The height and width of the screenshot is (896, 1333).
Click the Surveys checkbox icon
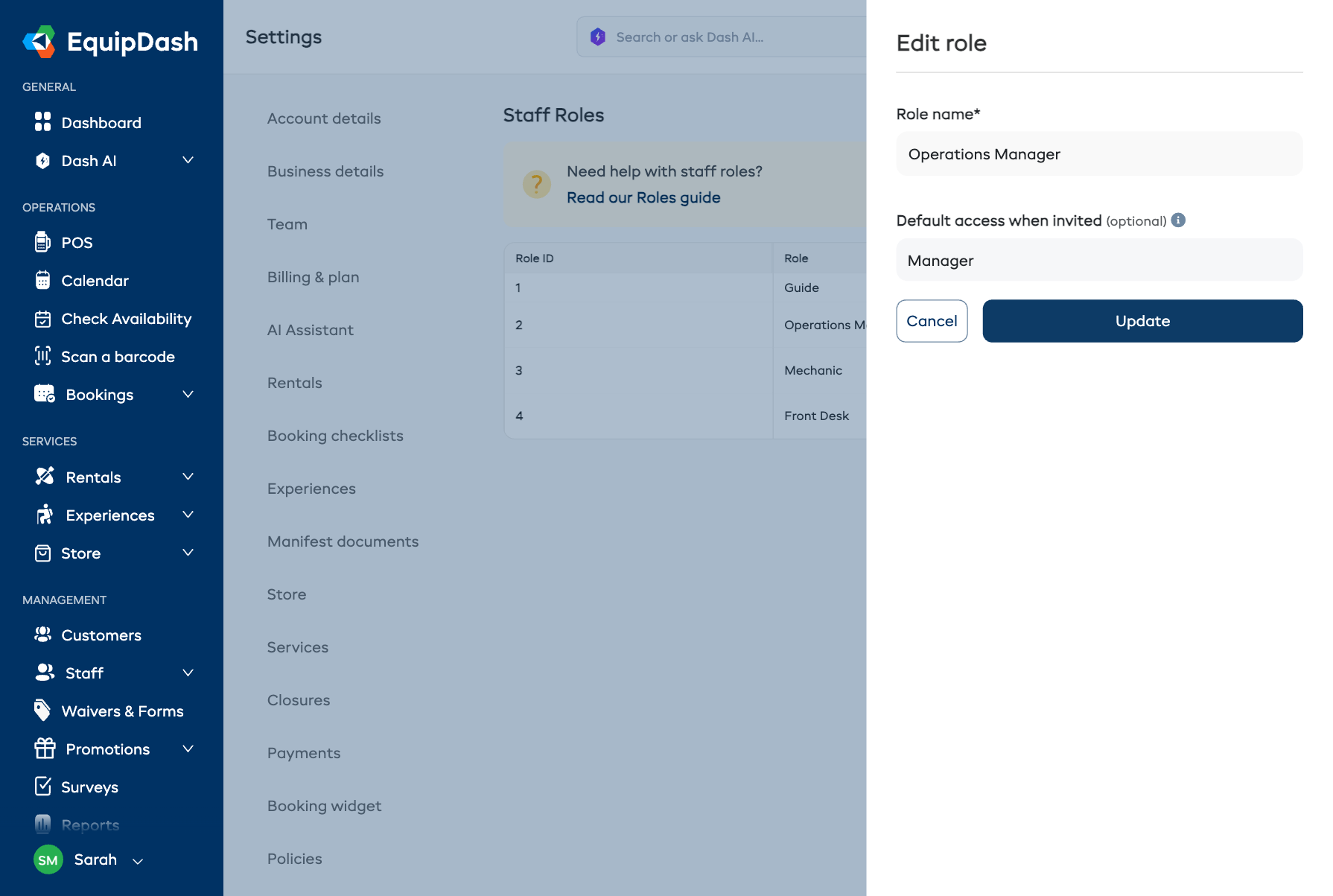[43, 787]
